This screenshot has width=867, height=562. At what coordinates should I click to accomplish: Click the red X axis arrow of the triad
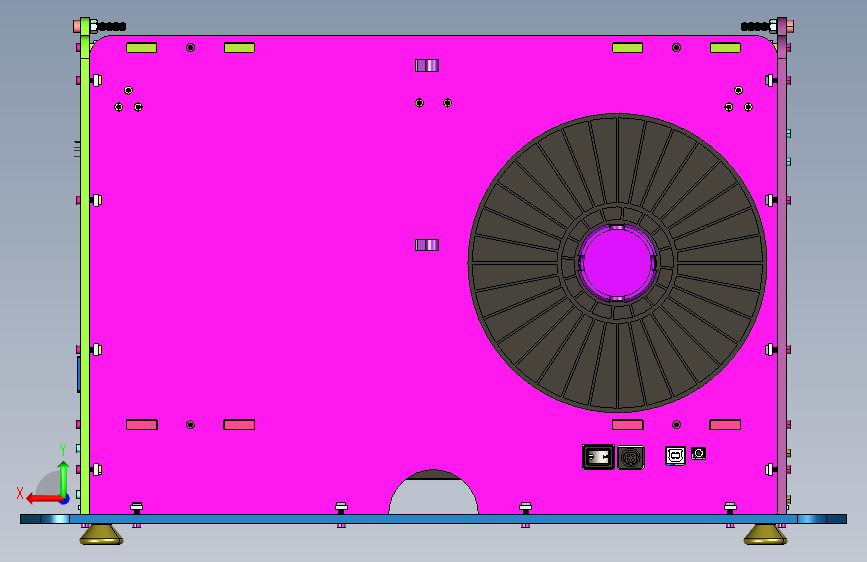tap(43, 499)
